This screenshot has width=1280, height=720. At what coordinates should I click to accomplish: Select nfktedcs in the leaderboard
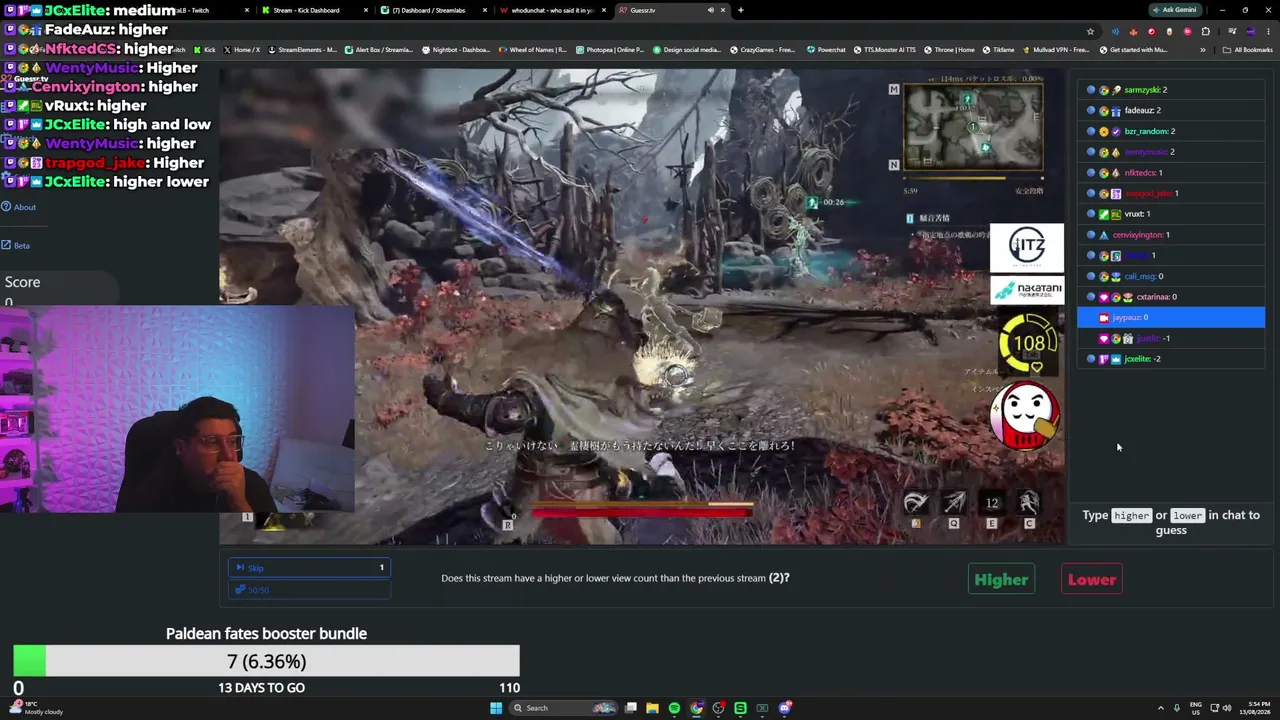pyautogui.click(x=1171, y=173)
